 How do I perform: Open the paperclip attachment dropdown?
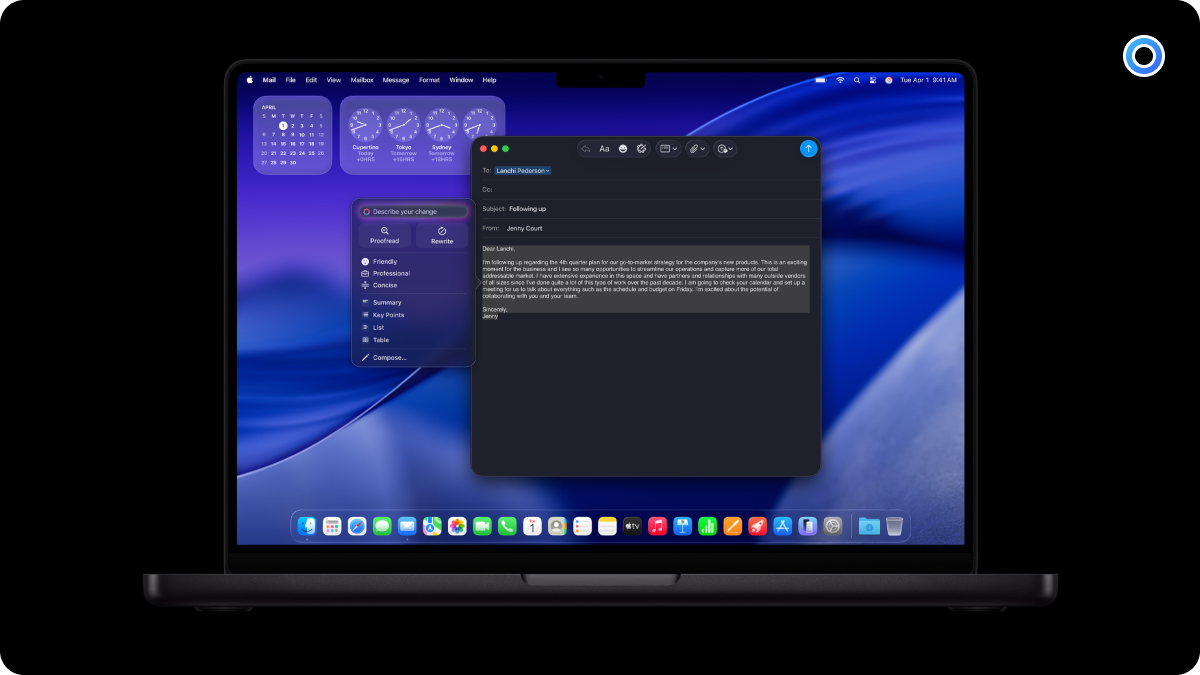(697, 149)
